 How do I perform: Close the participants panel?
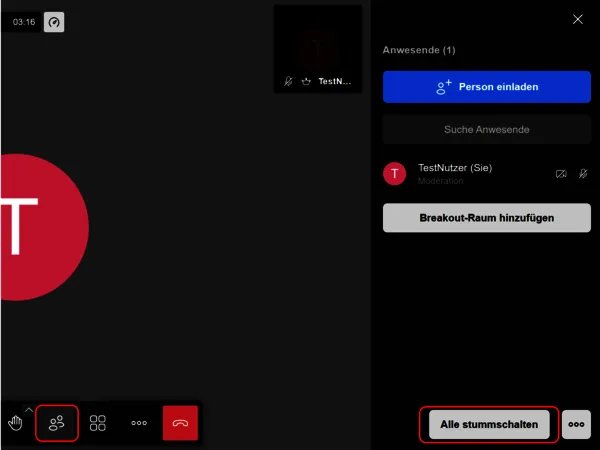(577, 19)
